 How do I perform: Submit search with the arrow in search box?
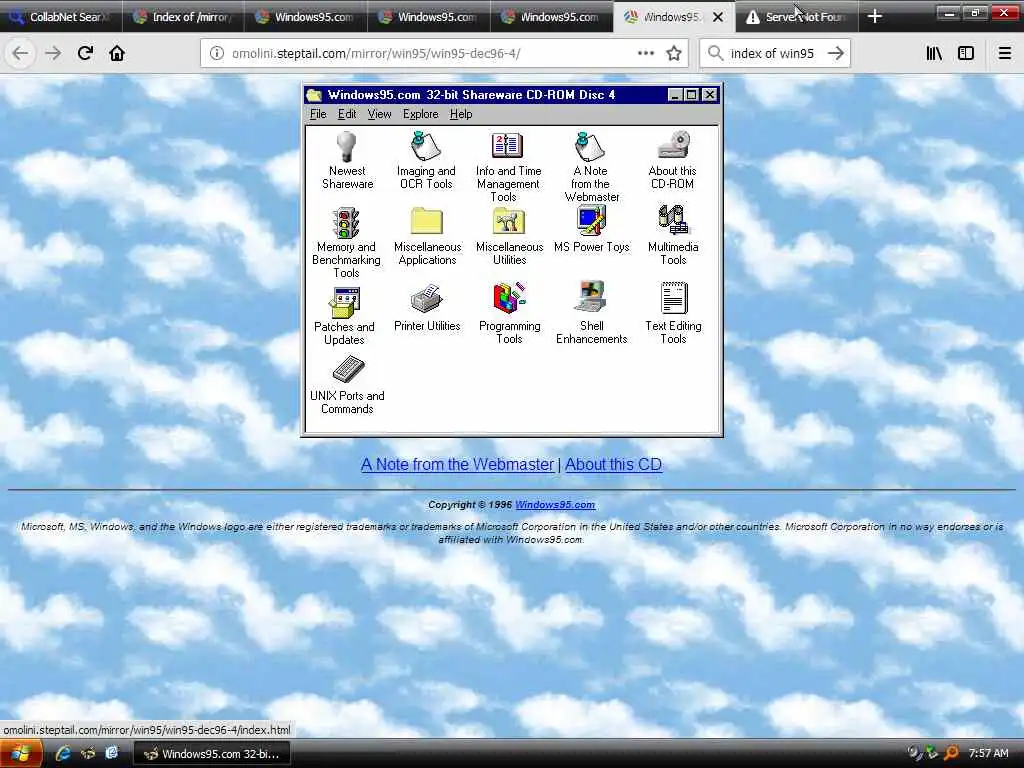tap(836, 54)
